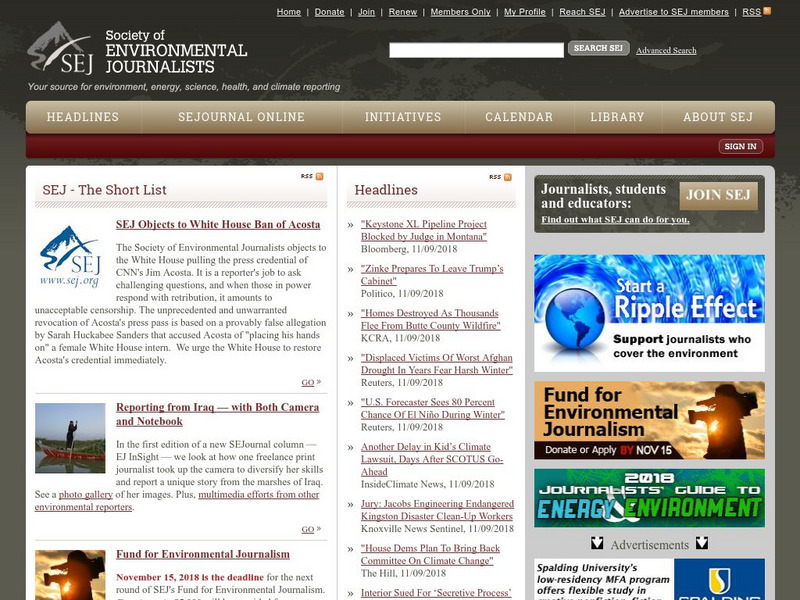Open Zinke Prepares To Leave headline
The height and width of the screenshot is (600, 800).
pos(432,274)
